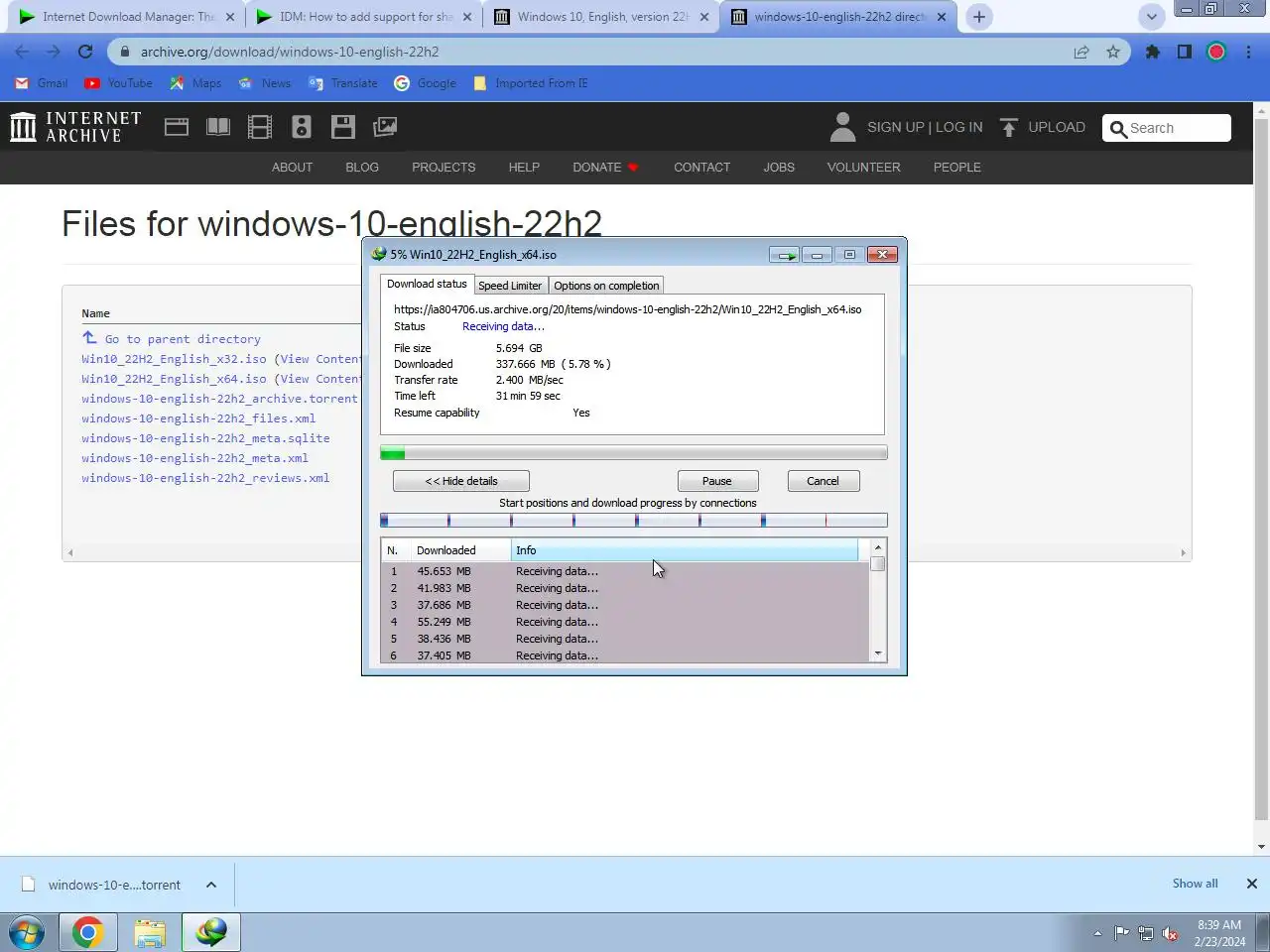
Task: Open the VOLUNTEER menu item
Action: [864, 168]
